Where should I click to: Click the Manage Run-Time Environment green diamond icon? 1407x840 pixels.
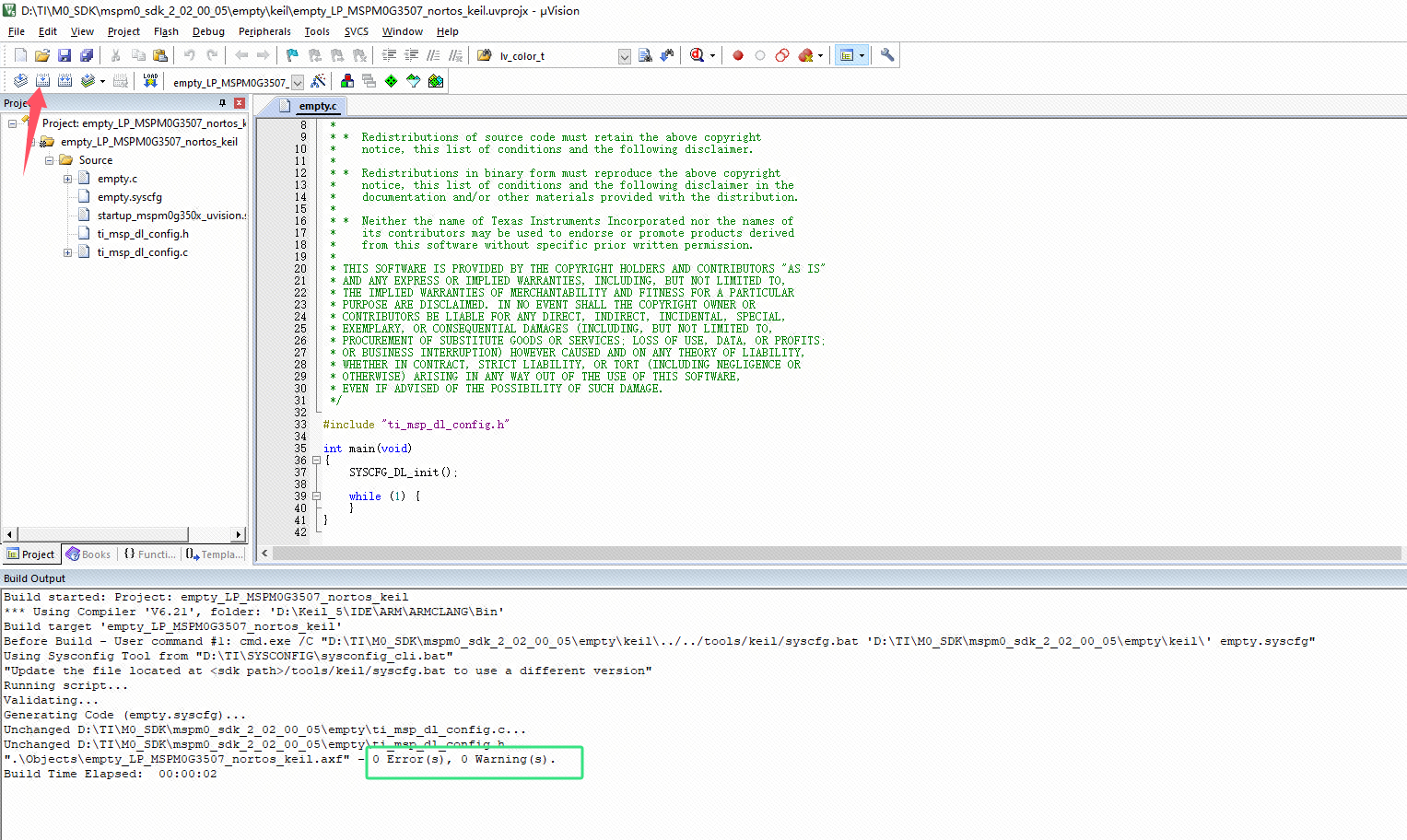click(x=392, y=81)
